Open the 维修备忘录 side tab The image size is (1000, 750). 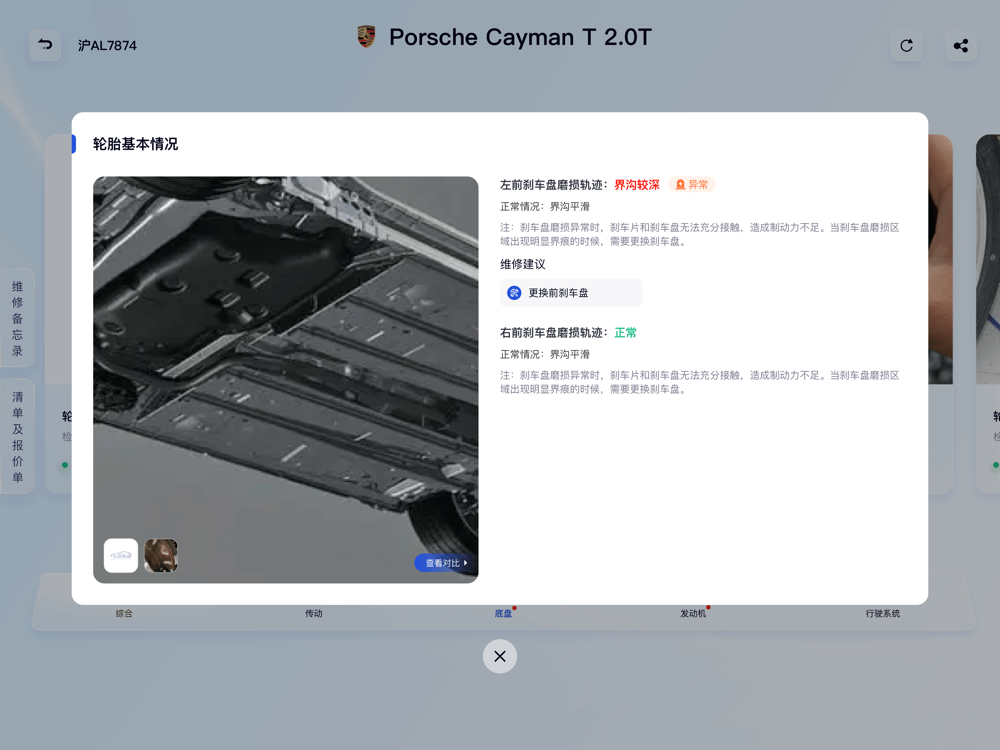coord(17,318)
